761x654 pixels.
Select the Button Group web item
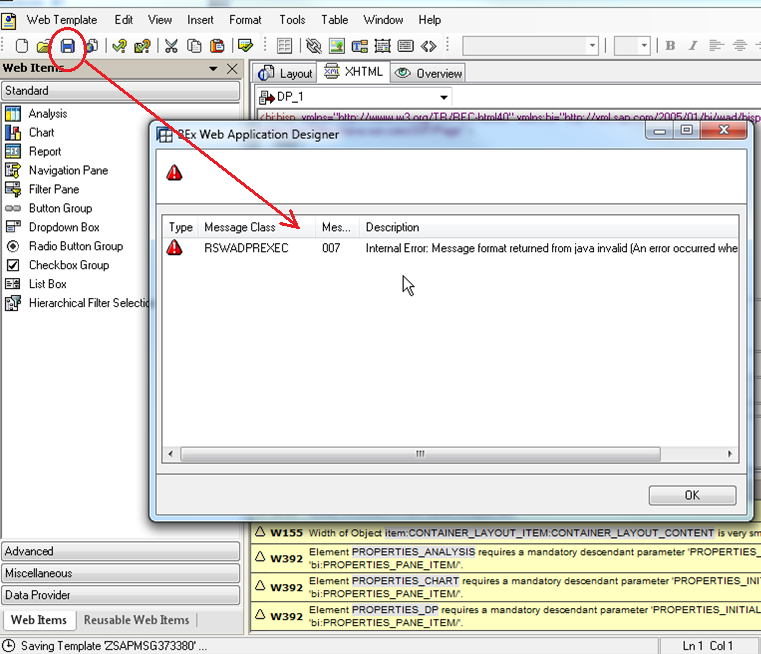pos(49,208)
